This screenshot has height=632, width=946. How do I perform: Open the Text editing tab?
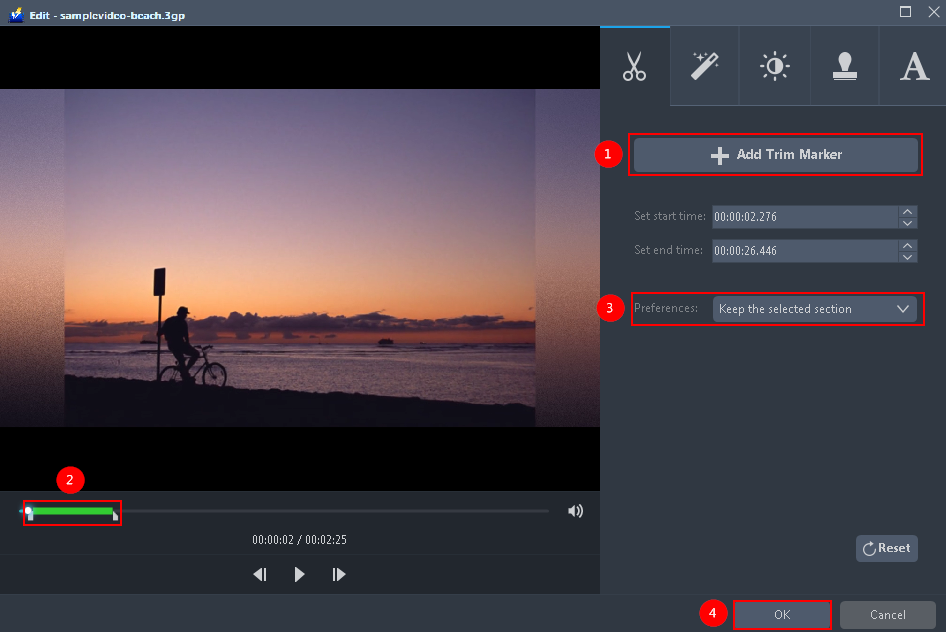point(913,66)
